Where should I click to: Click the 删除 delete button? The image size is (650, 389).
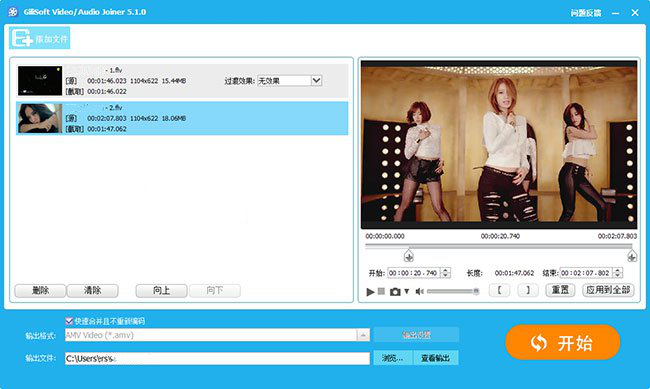point(40,290)
